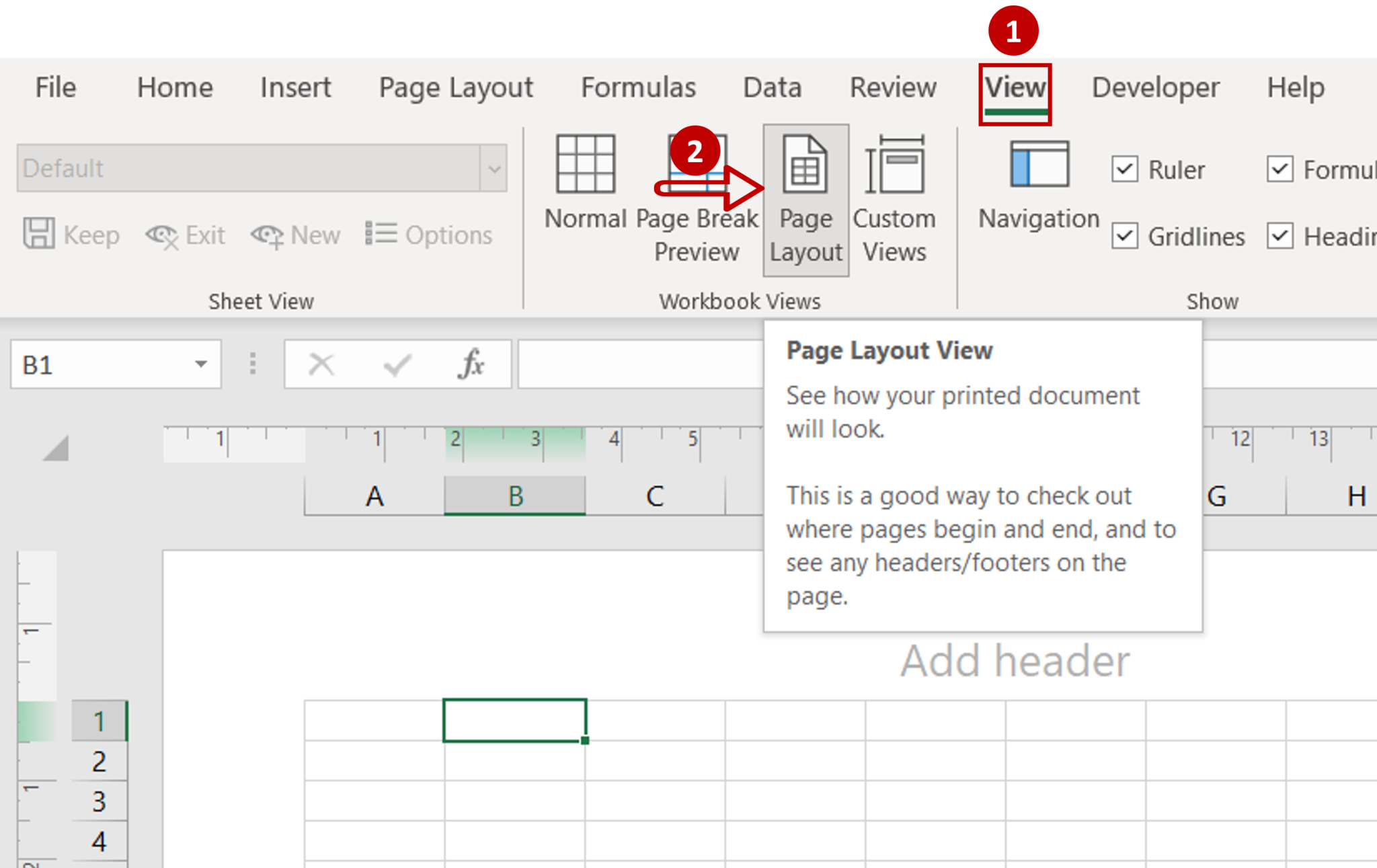Select the Developer tab in the ribbon
This screenshot has width=1377, height=868.
(x=1154, y=87)
